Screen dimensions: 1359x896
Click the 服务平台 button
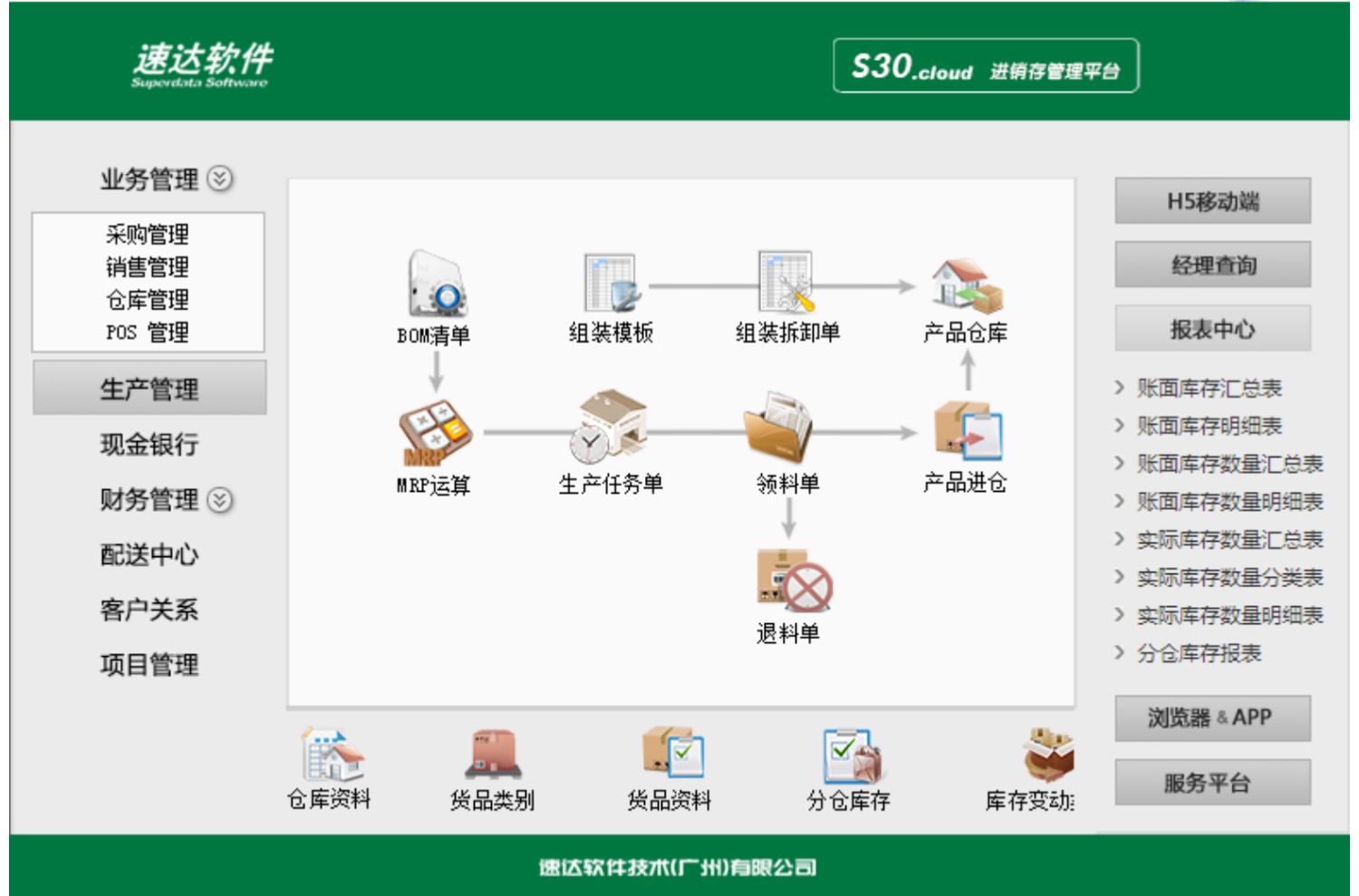1212,782
